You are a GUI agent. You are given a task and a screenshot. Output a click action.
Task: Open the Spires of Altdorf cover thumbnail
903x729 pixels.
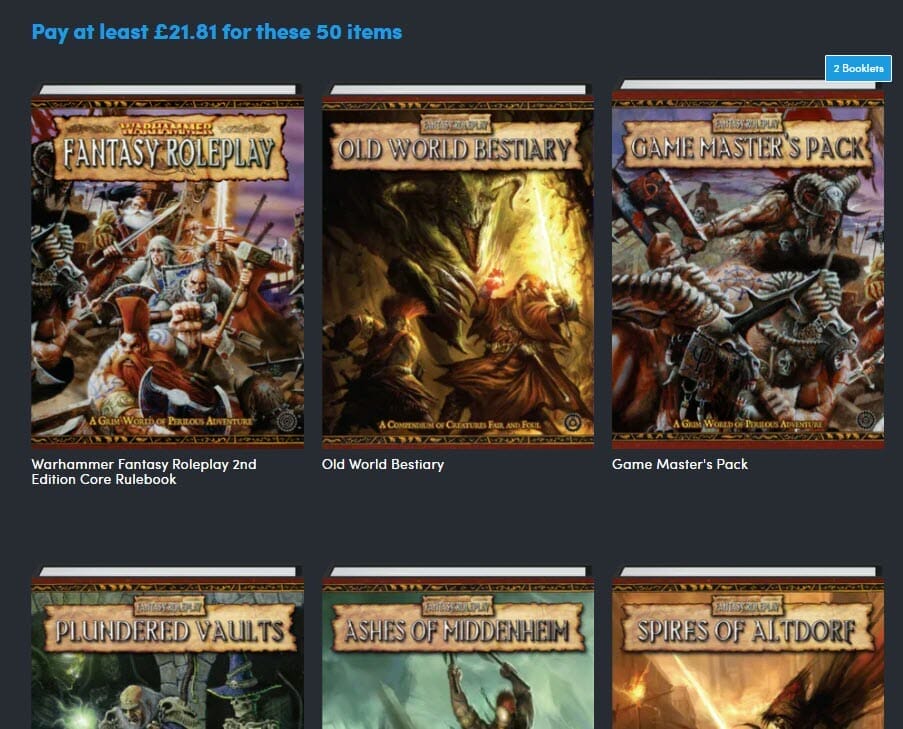tap(747, 660)
